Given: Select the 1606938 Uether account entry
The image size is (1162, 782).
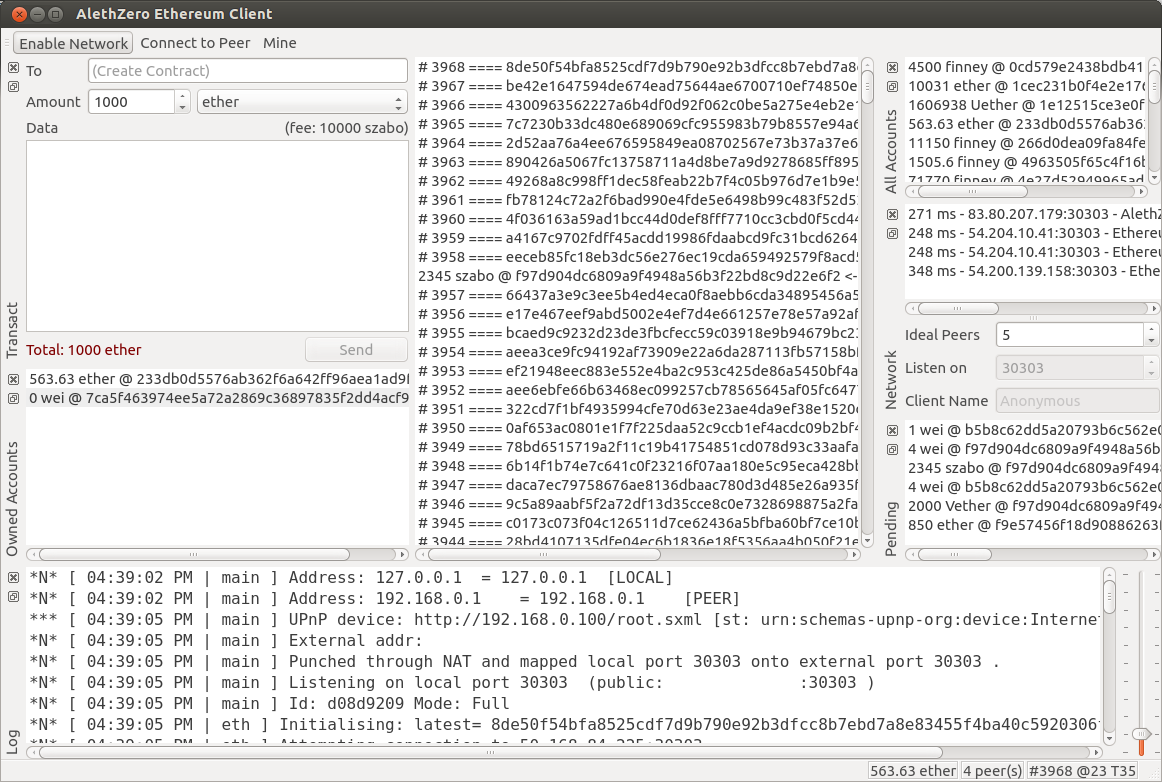Looking at the screenshot, I should point(1026,105).
